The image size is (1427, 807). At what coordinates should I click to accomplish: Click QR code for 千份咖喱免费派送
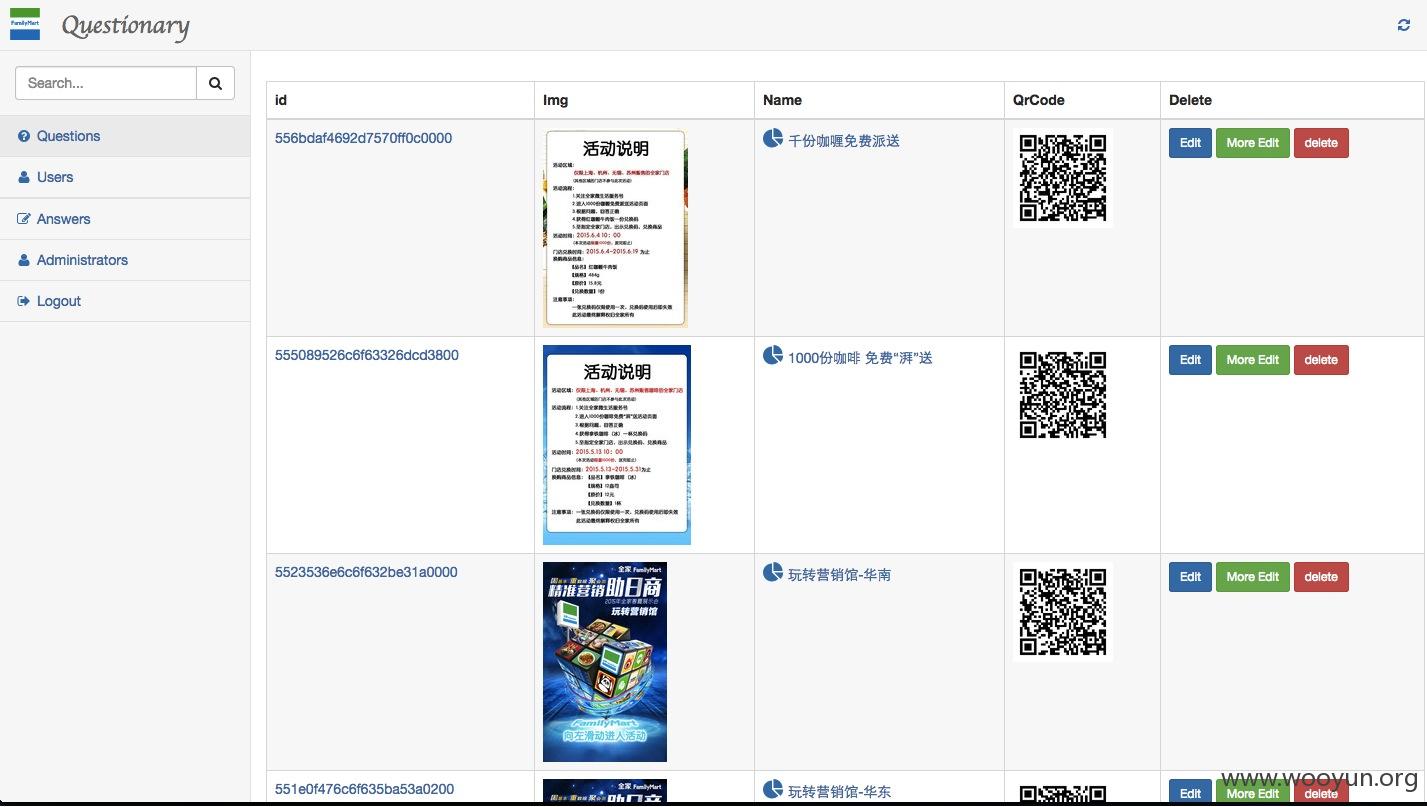click(x=1063, y=178)
